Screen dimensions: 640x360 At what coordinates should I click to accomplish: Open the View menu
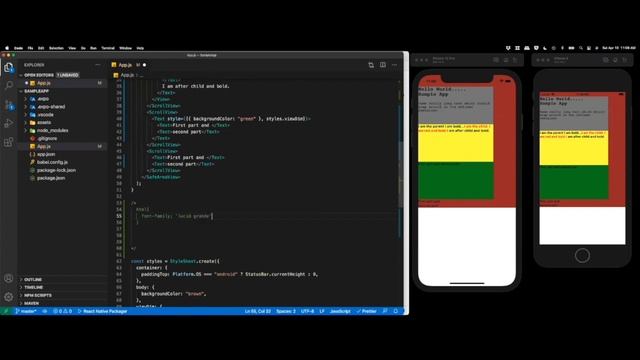point(72,48)
